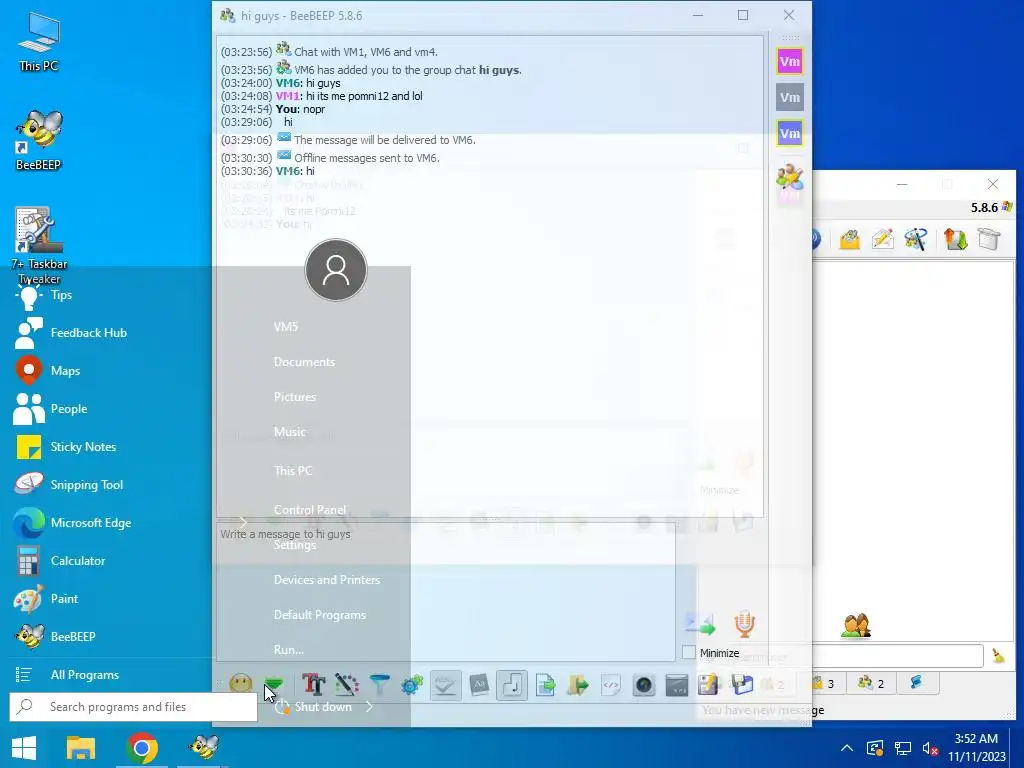Click the group members icon in chat sidebar
Screen dimensions: 1024x768
(790, 178)
